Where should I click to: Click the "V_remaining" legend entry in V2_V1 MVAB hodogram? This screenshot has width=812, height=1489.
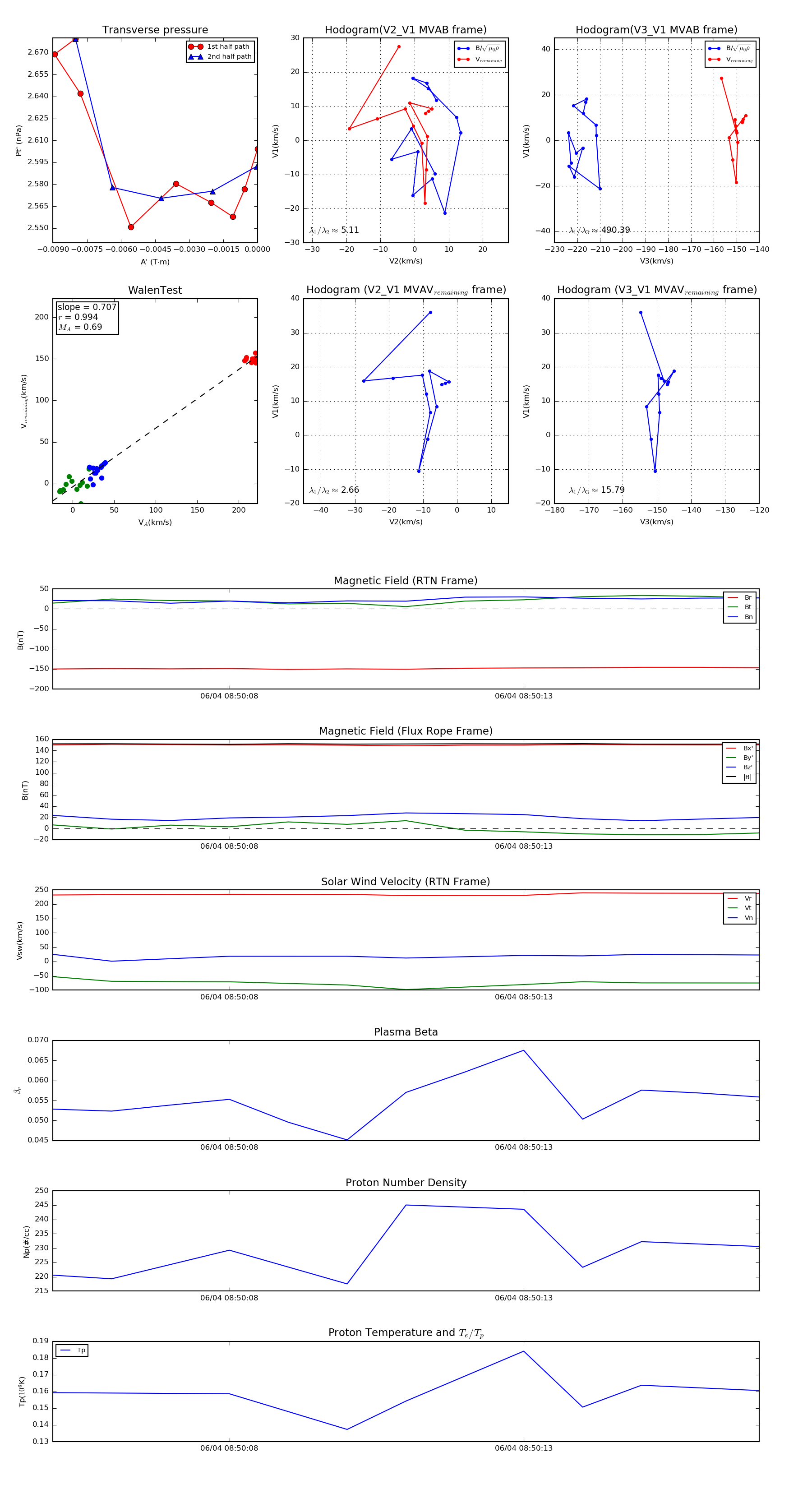(480, 60)
